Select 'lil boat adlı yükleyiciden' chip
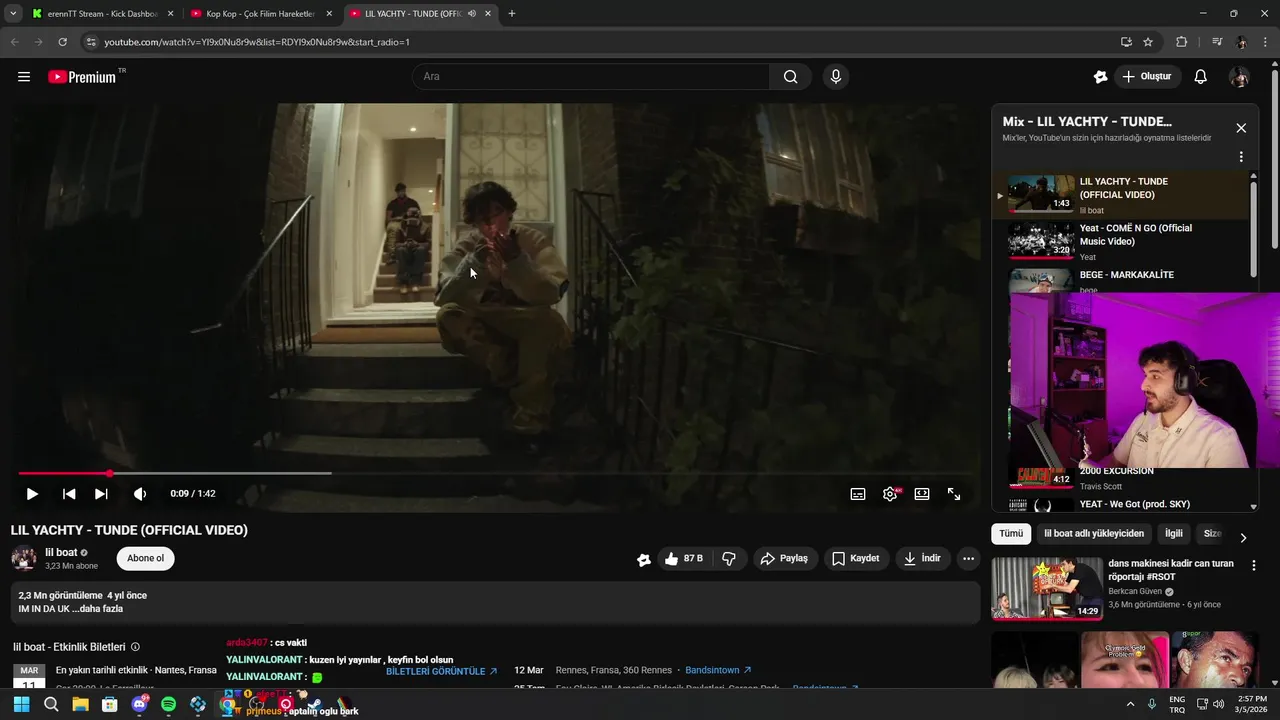The height and width of the screenshot is (720, 1280). pyautogui.click(x=1094, y=534)
